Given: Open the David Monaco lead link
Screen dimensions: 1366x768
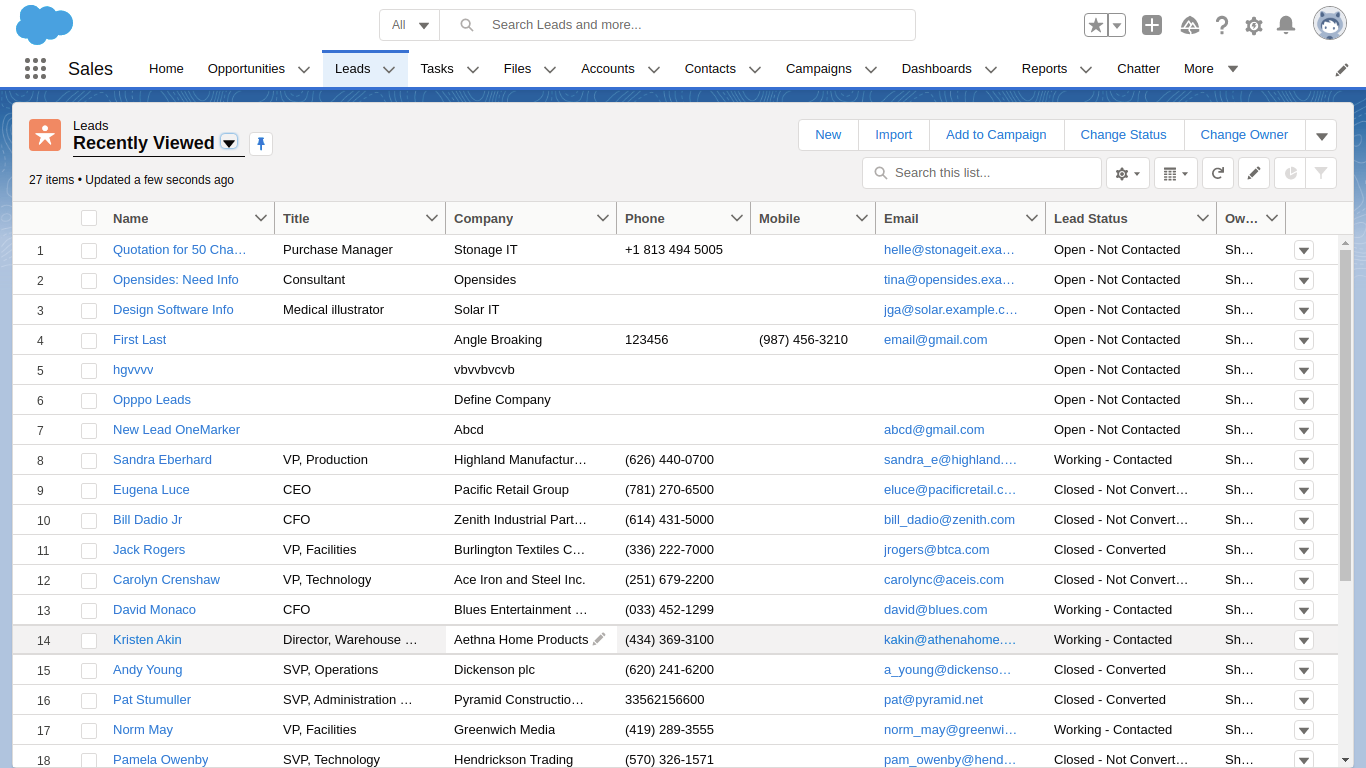Looking at the screenshot, I should click(x=154, y=610).
